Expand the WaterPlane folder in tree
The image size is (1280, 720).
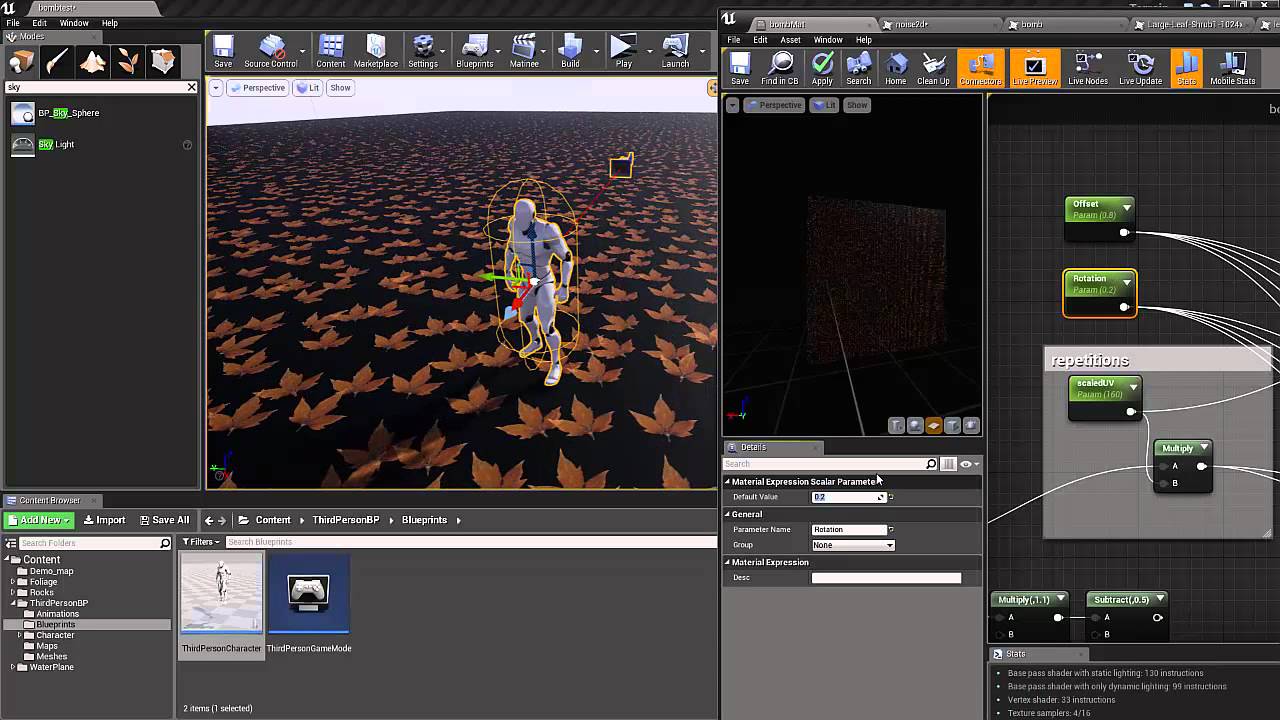point(12,667)
